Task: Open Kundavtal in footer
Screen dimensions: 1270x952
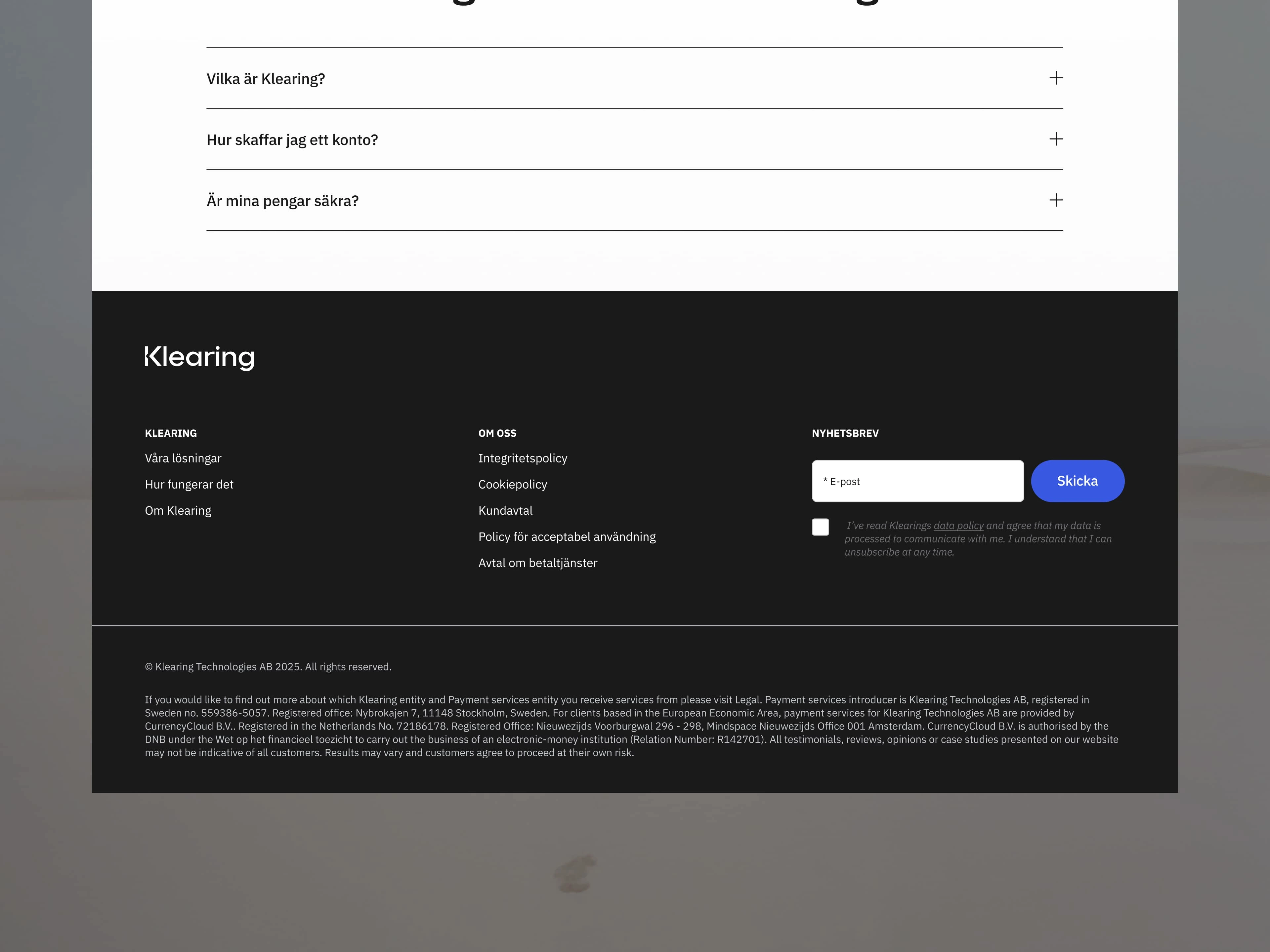Action: (x=505, y=511)
